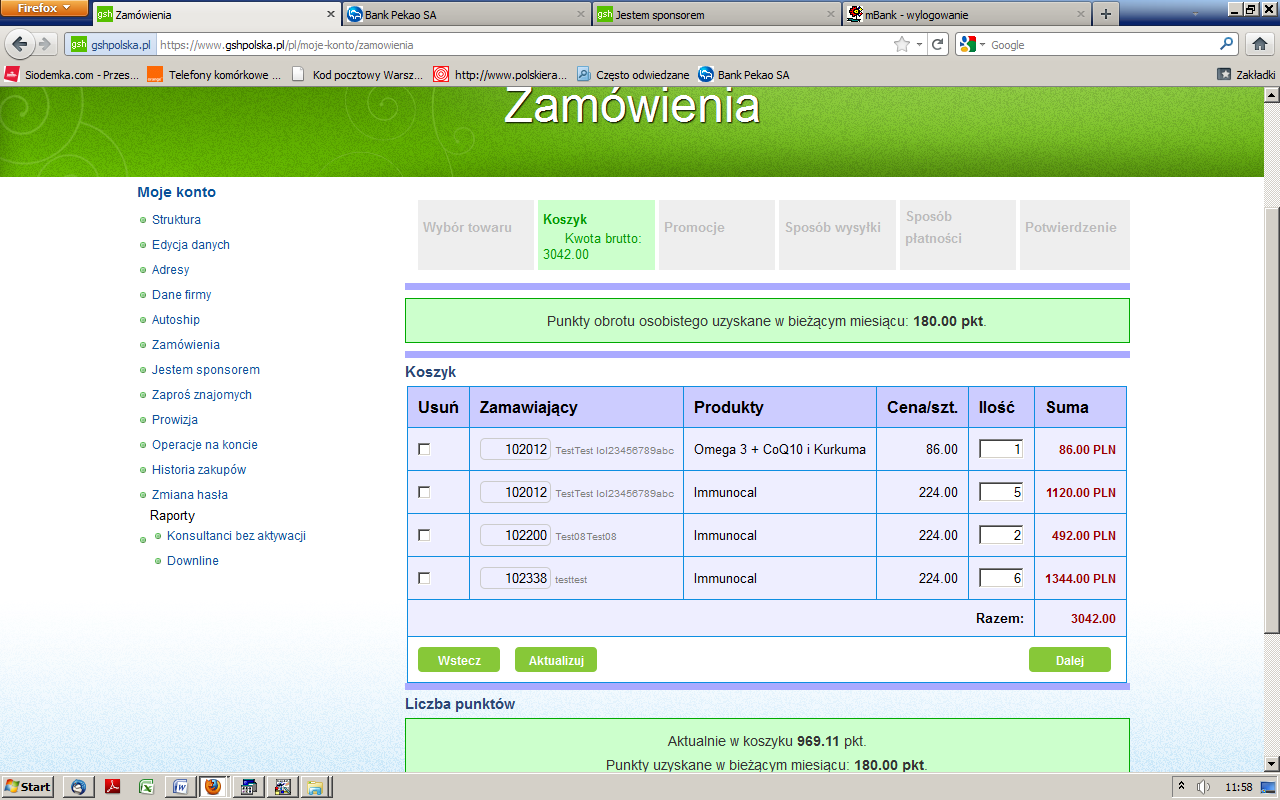Open the Historia zakupów link
The width and height of the screenshot is (1280, 800).
[x=199, y=470]
